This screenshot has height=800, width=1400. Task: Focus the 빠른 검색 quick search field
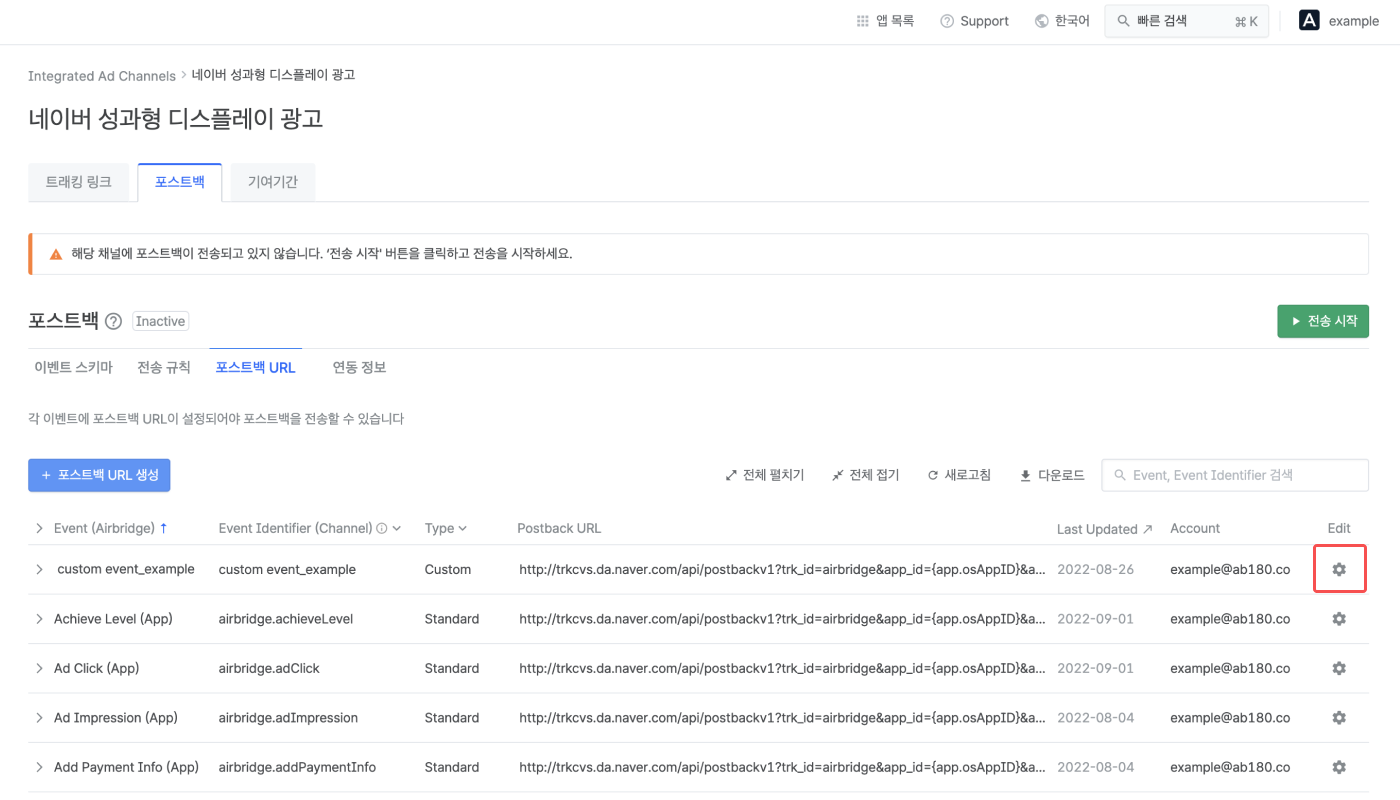click(1186, 21)
